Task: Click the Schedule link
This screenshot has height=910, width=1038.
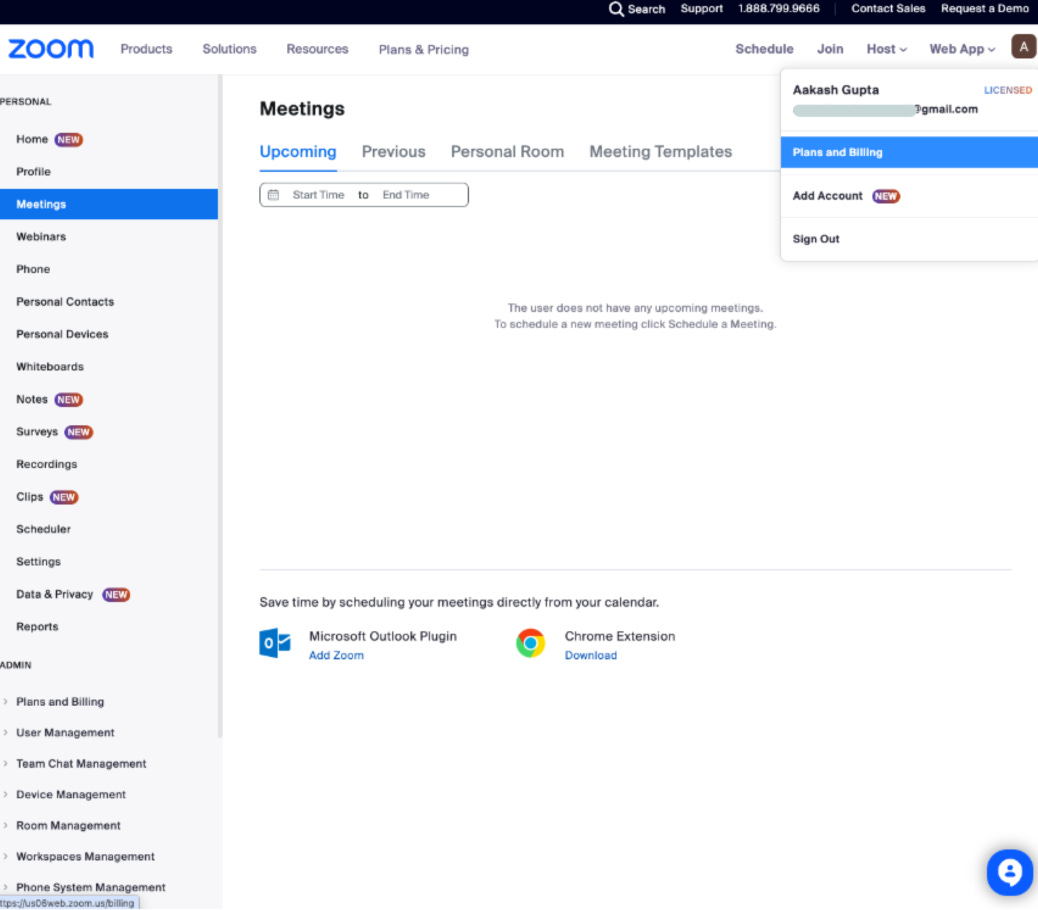Action: pos(764,49)
